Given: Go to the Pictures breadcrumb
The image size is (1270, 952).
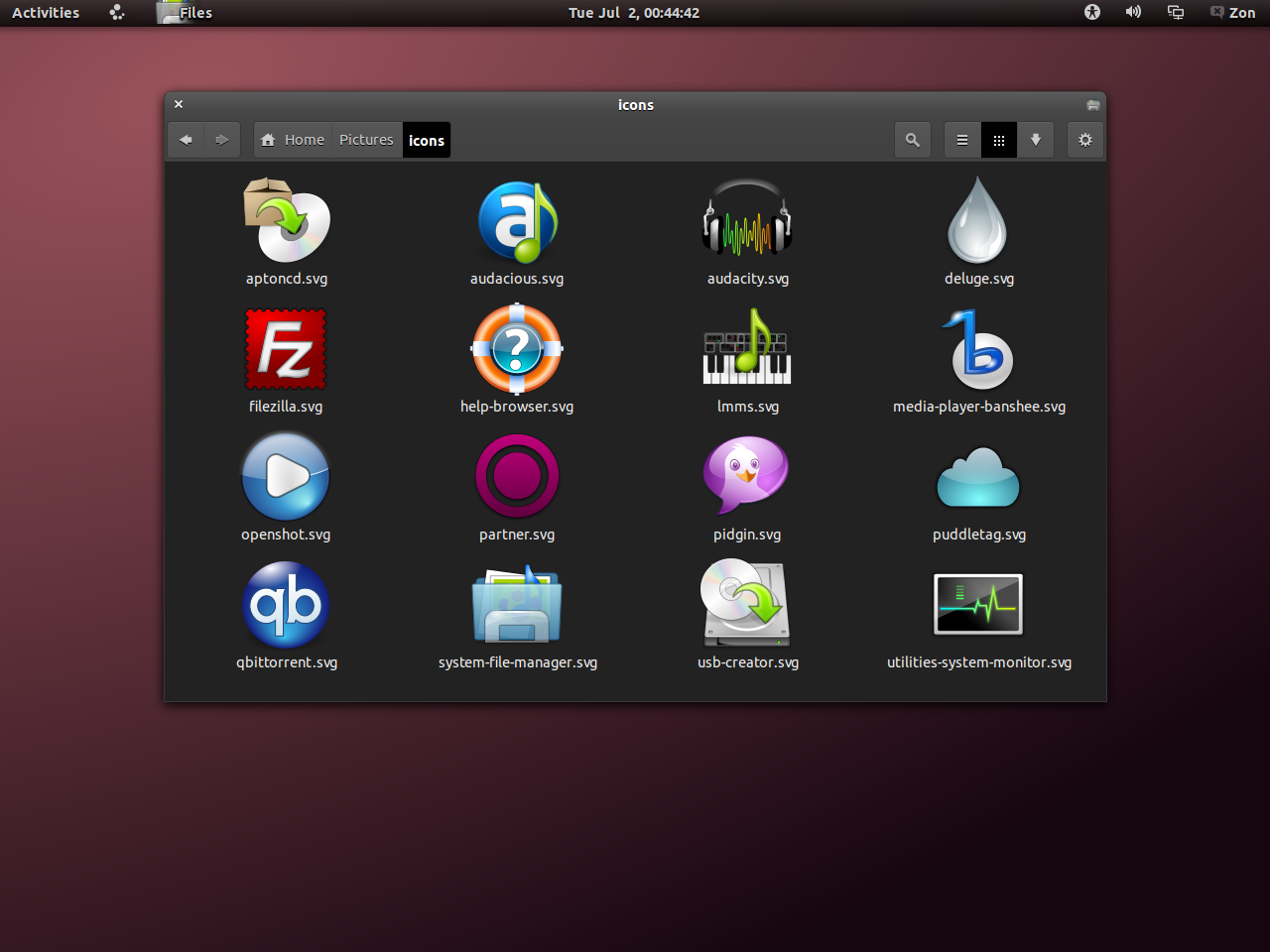Looking at the screenshot, I should tap(366, 140).
